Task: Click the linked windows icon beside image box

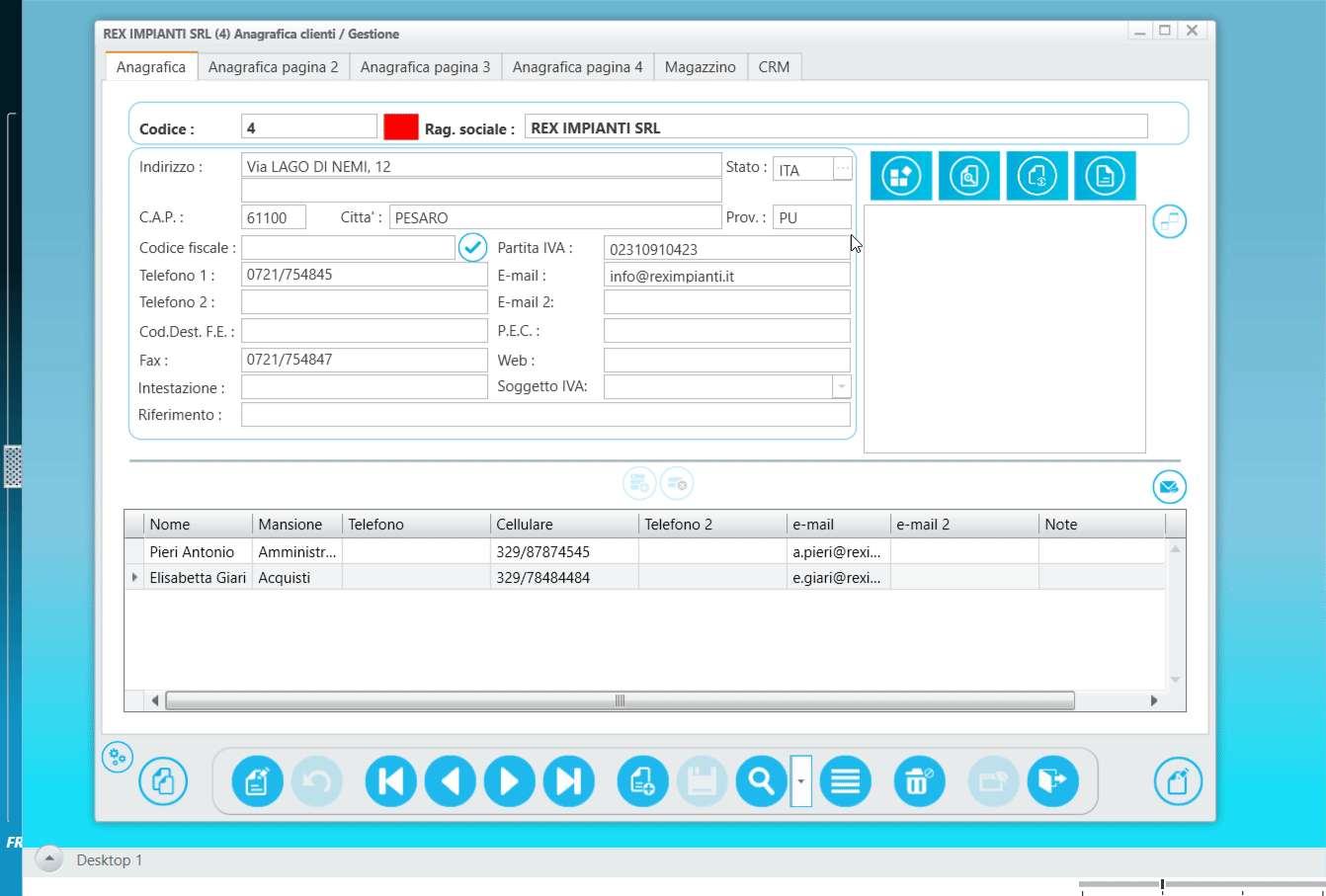Action: [1170, 221]
